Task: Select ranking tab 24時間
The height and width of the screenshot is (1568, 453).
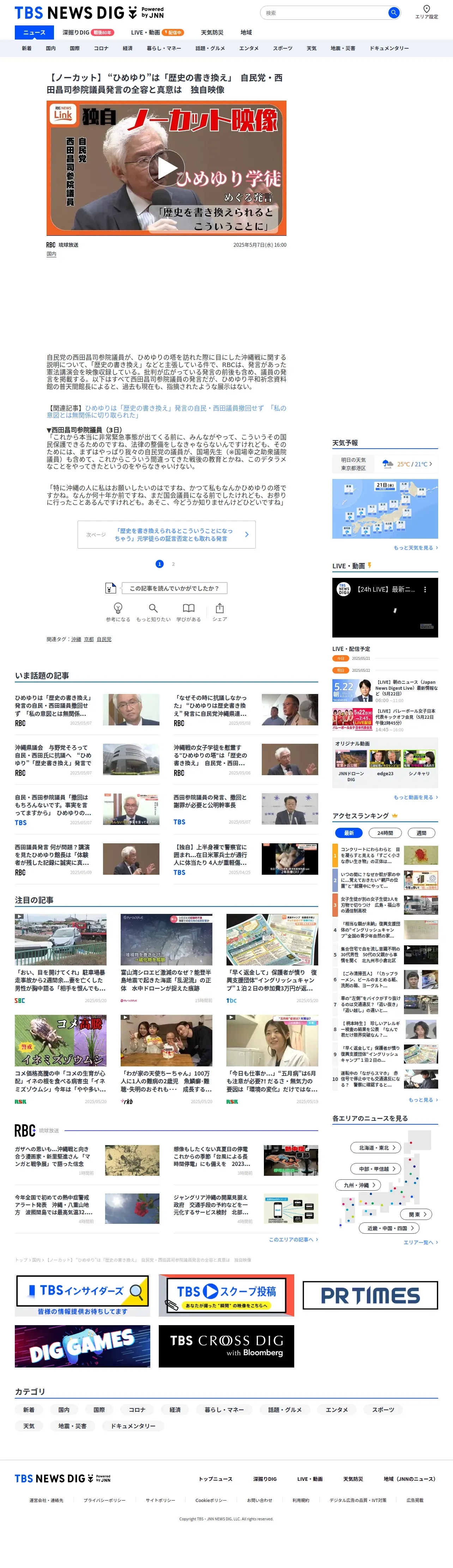Action: coord(385,833)
